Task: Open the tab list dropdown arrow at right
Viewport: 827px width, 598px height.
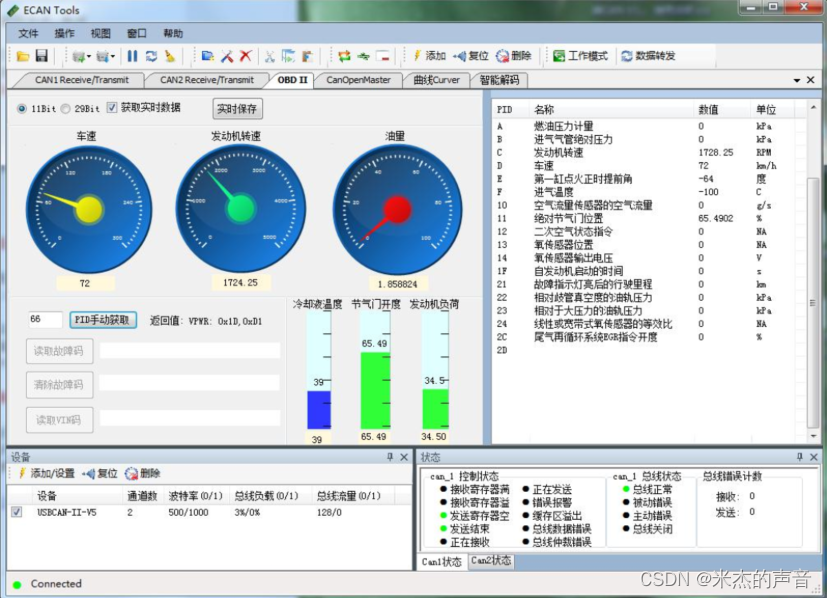Action: pyautogui.click(x=797, y=80)
